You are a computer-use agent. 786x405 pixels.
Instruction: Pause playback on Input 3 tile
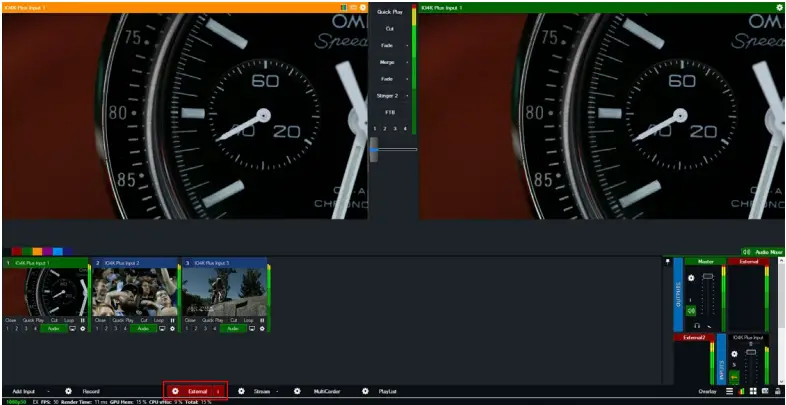tap(262, 320)
